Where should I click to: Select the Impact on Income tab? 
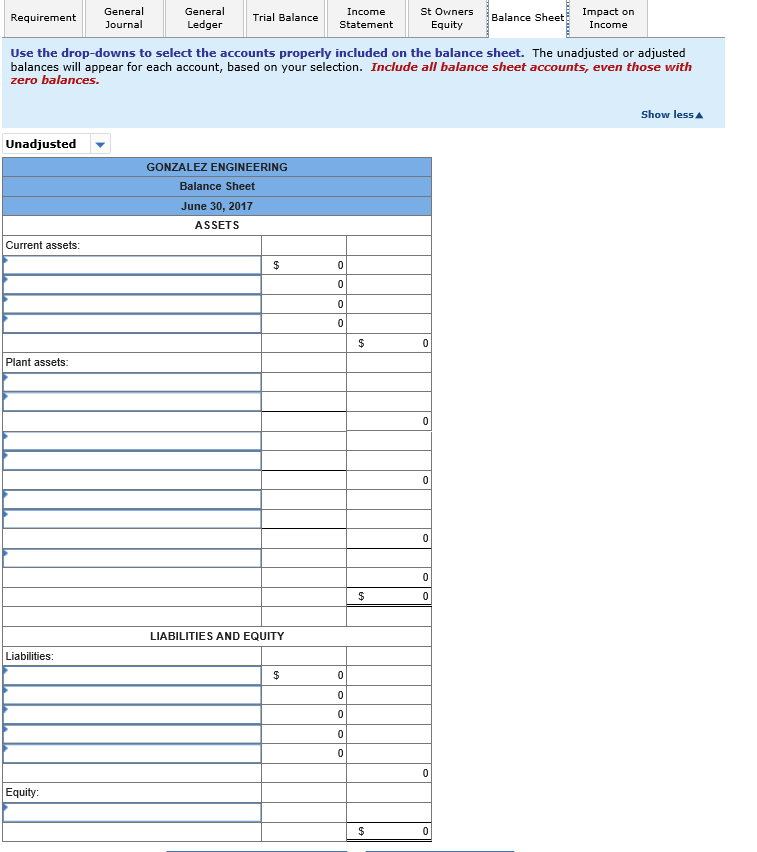[608, 18]
